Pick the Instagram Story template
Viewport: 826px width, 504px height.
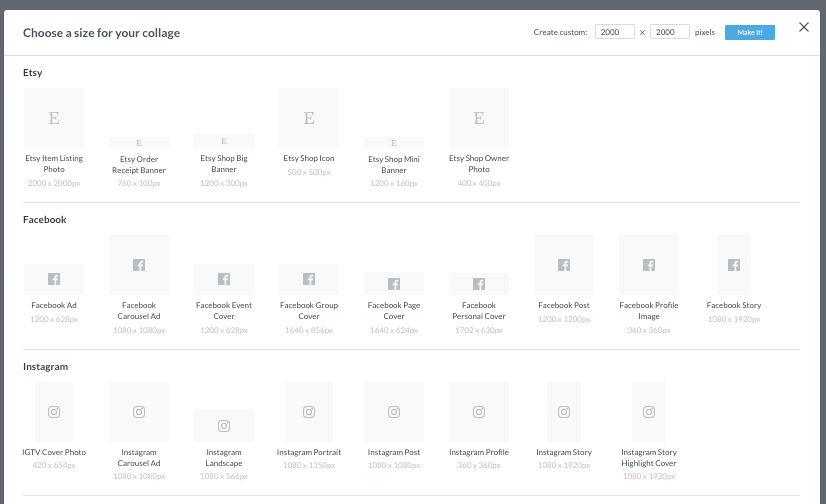click(x=564, y=412)
